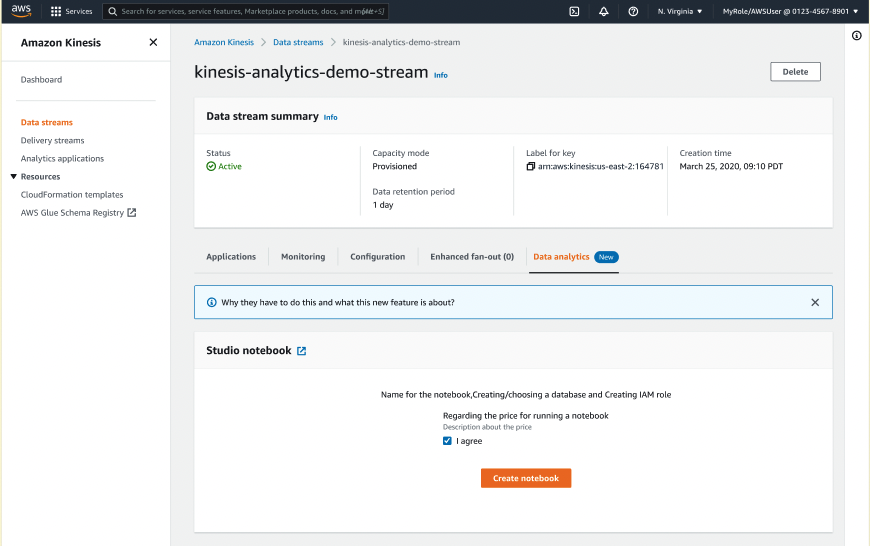Open the N. Virginia region dropdown
Image resolution: width=870 pixels, height=546 pixels.
coord(680,11)
